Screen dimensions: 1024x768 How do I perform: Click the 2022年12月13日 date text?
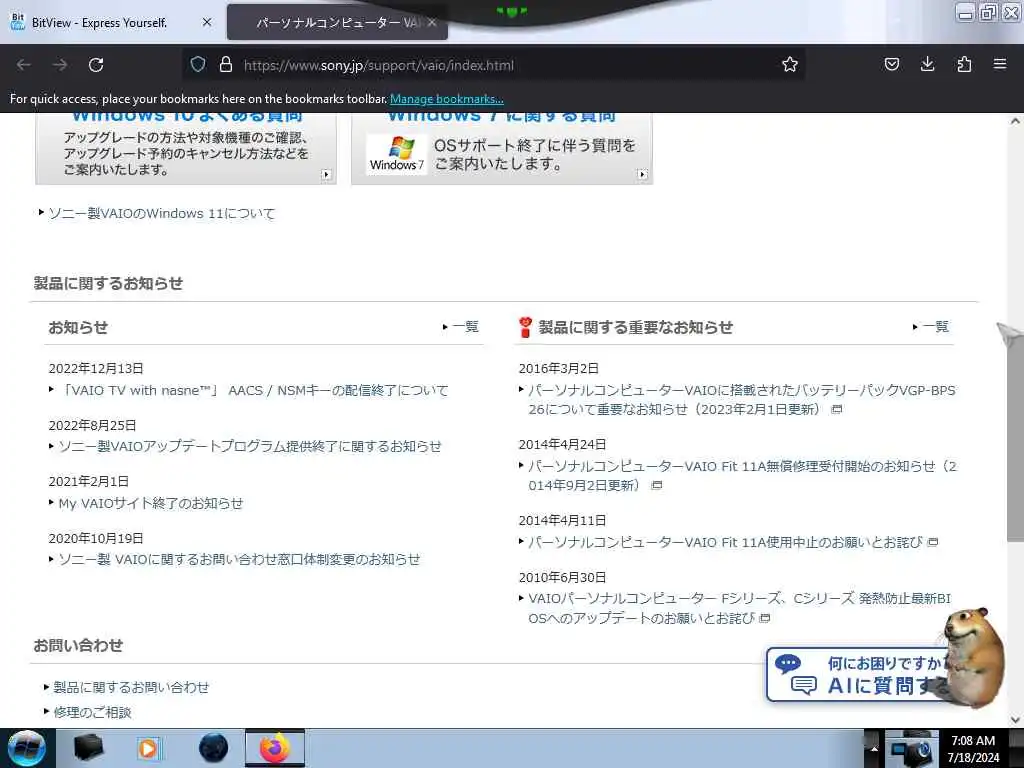click(96, 368)
